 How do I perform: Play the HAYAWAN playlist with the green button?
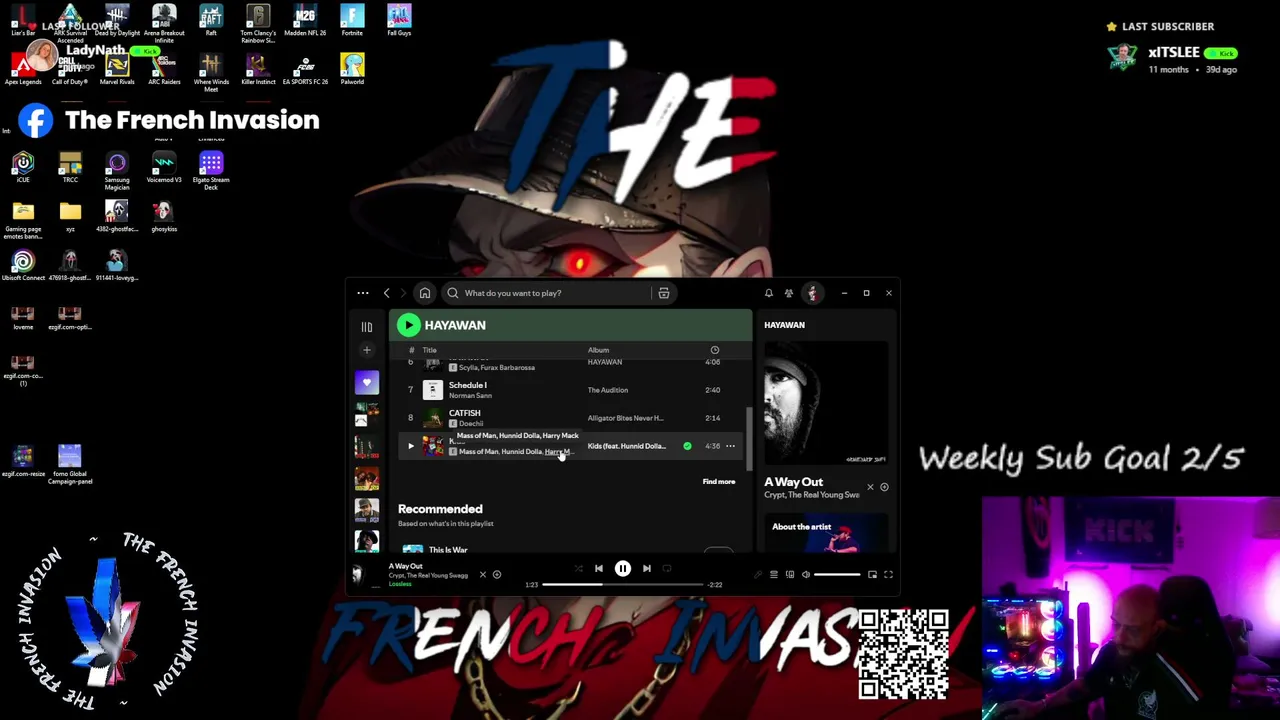pyautogui.click(x=408, y=325)
